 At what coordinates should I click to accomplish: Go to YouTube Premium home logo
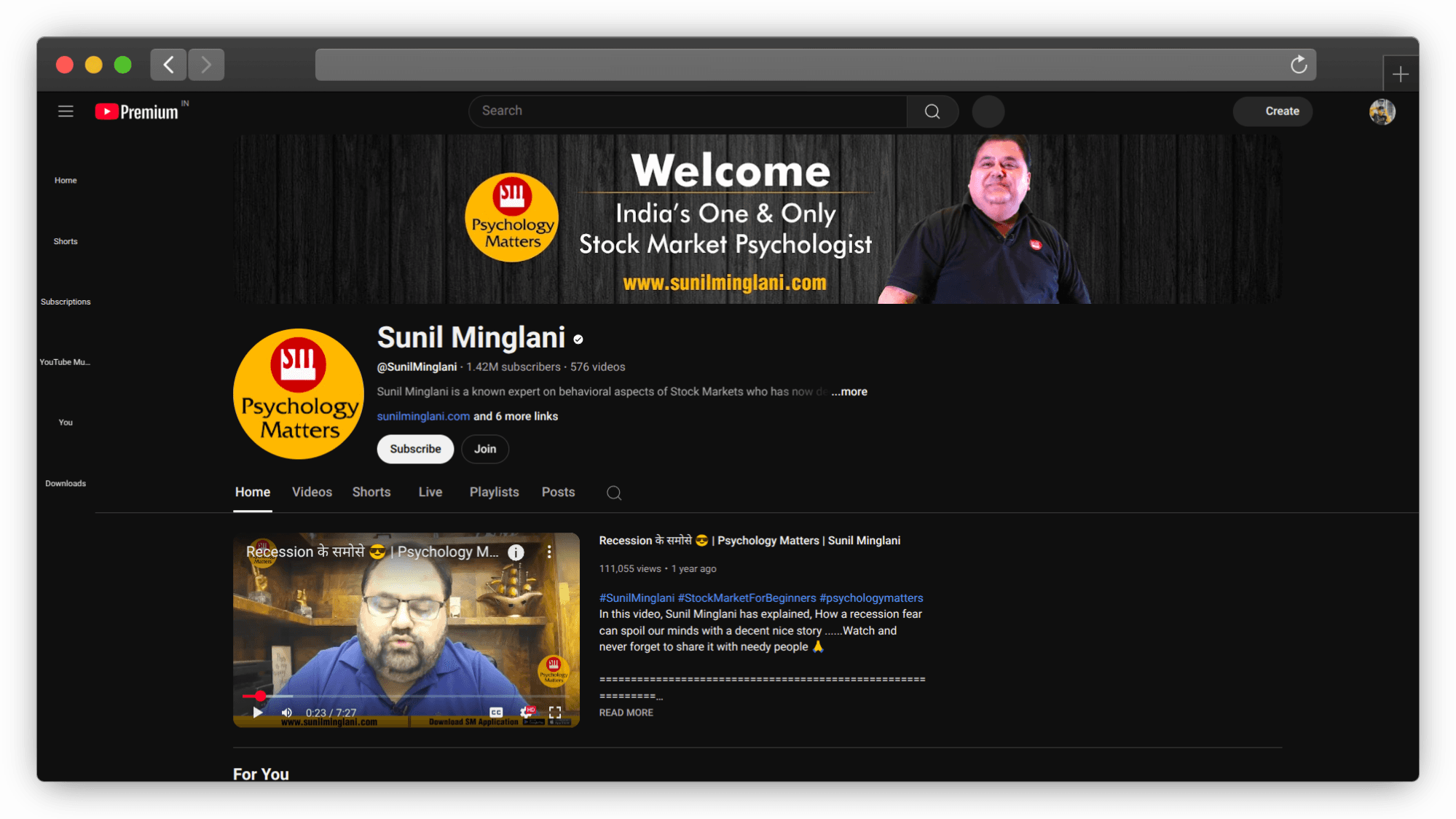pyautogui.click(x=137, y=111)
